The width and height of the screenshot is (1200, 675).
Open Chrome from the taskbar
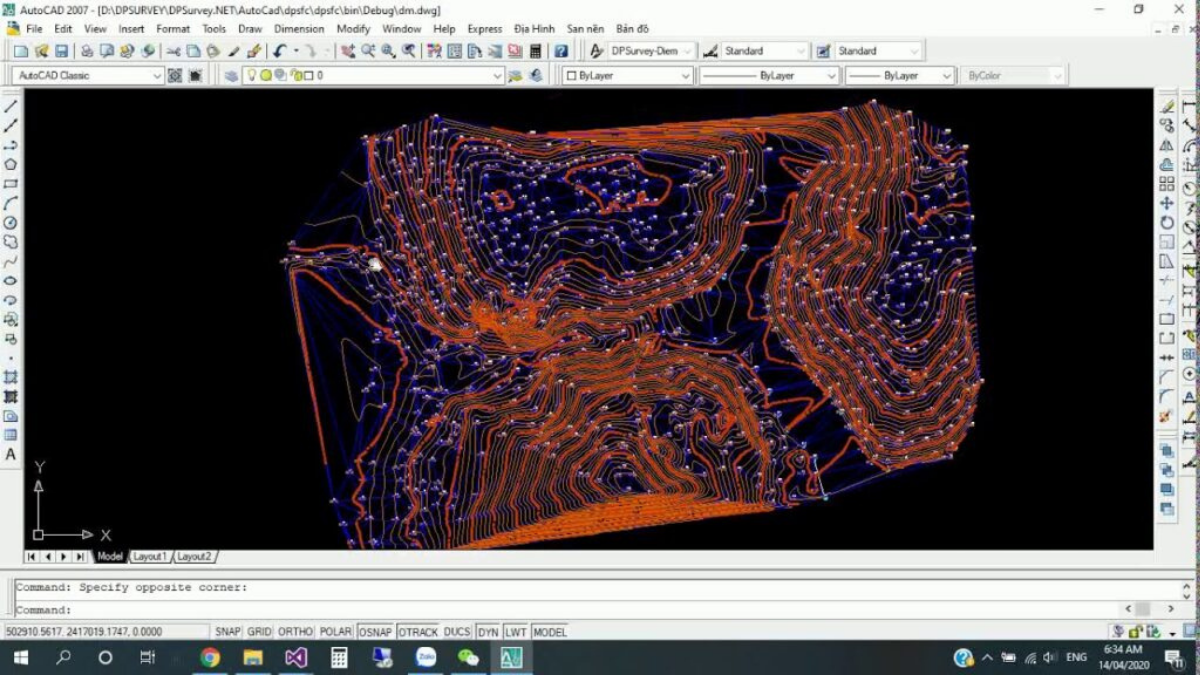[210, 658]
